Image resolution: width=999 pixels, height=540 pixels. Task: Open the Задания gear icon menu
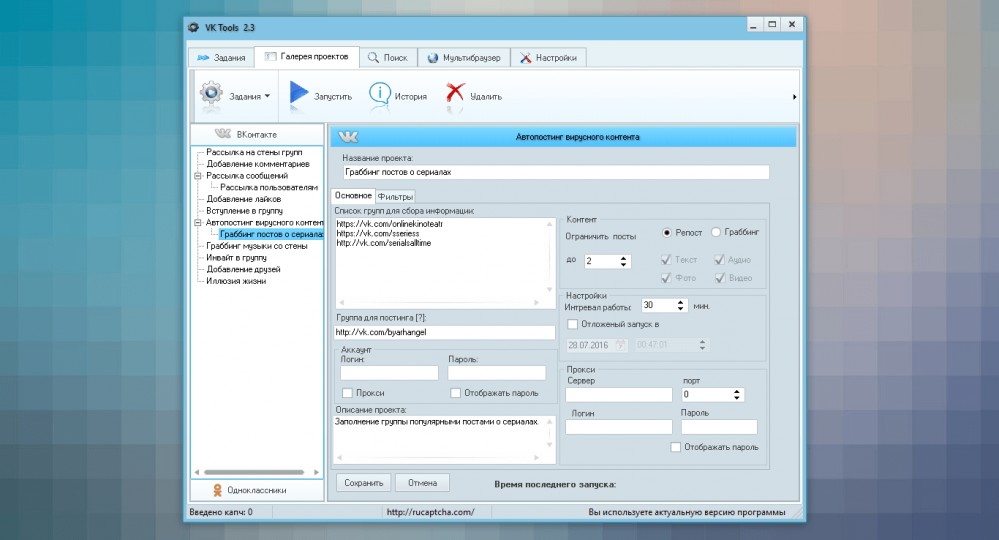click(x=212, y=94)
